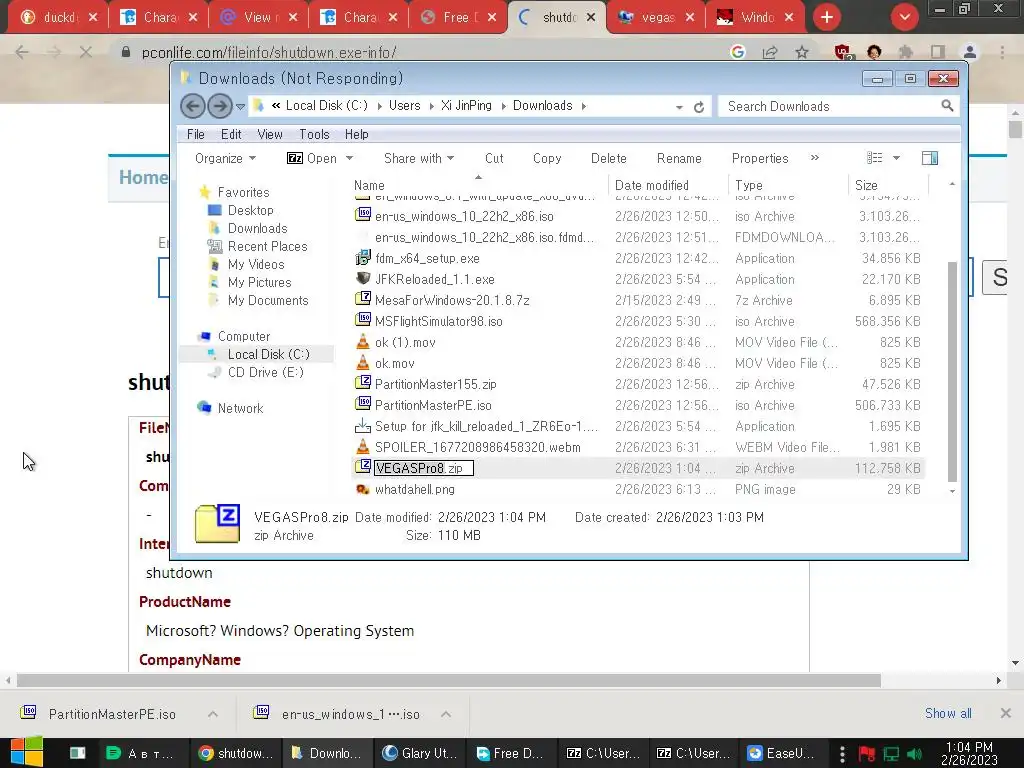Select ok.mov VLC file icon
This screenshot has width=1024, height=768.
(363, 363)
